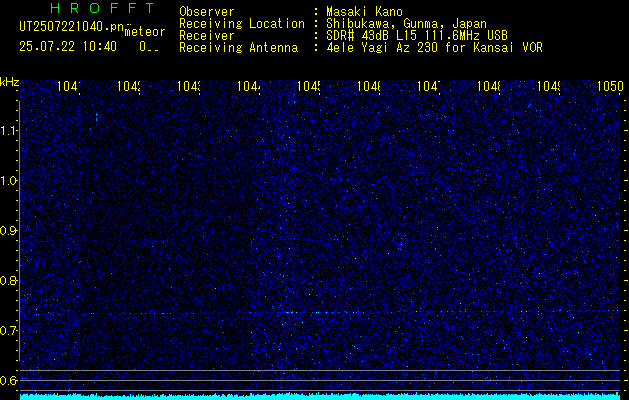Click the cyan signal-level strip along the bottom edge
The image size is (629, 400).
(x=320, y=397)
